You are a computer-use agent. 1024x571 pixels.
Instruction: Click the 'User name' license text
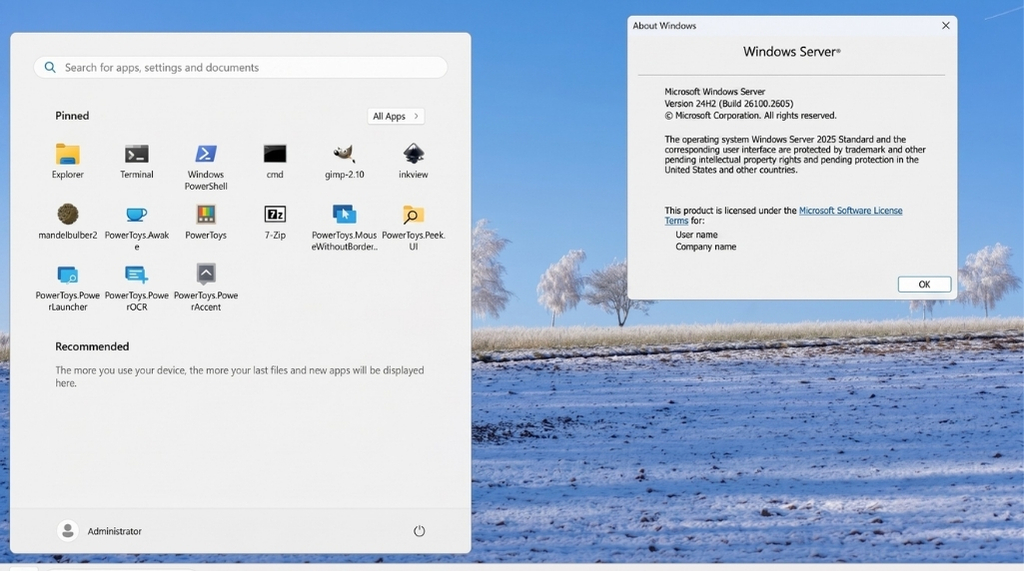696,235
